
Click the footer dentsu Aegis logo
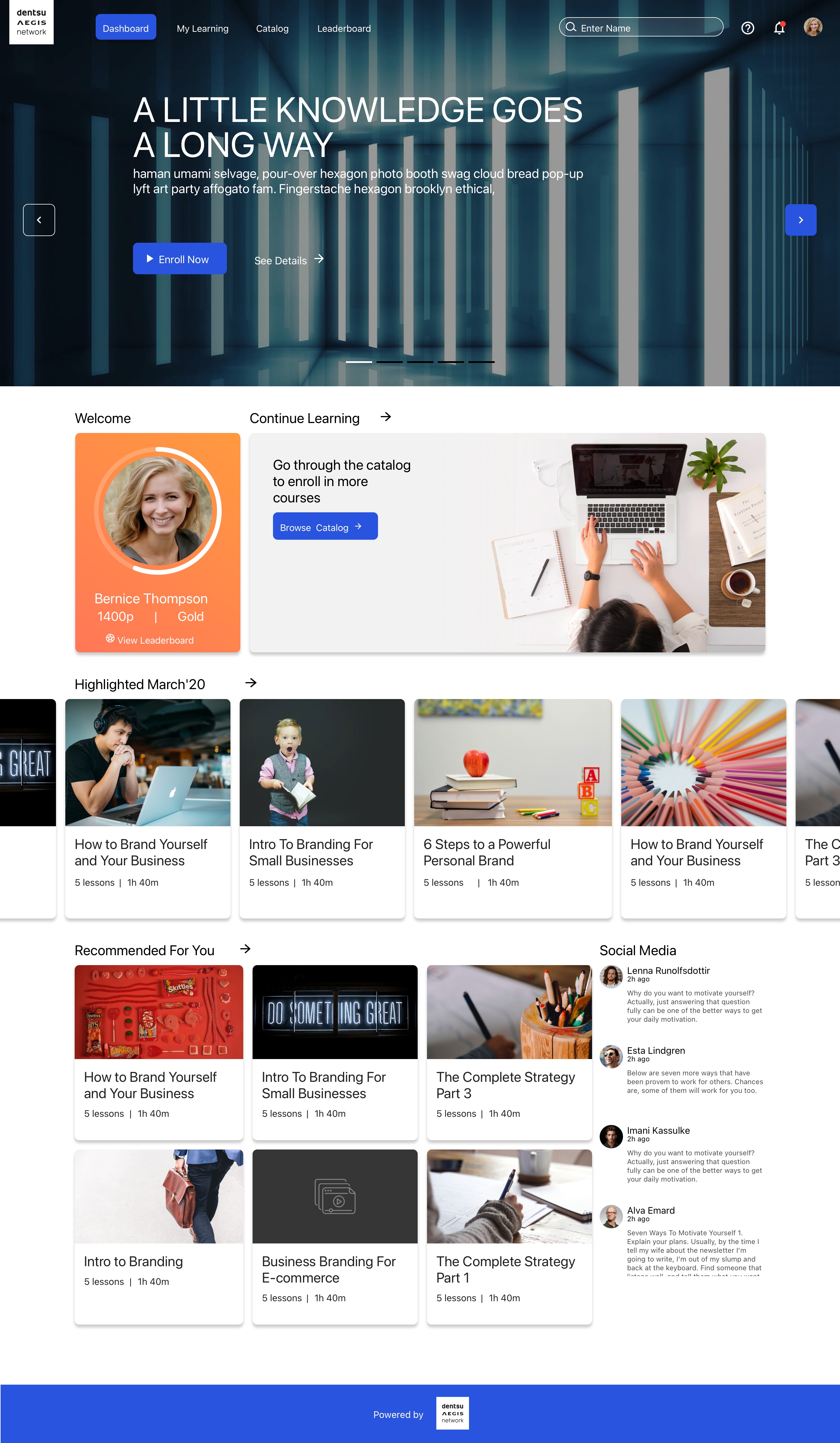[x=452, y=1413]
